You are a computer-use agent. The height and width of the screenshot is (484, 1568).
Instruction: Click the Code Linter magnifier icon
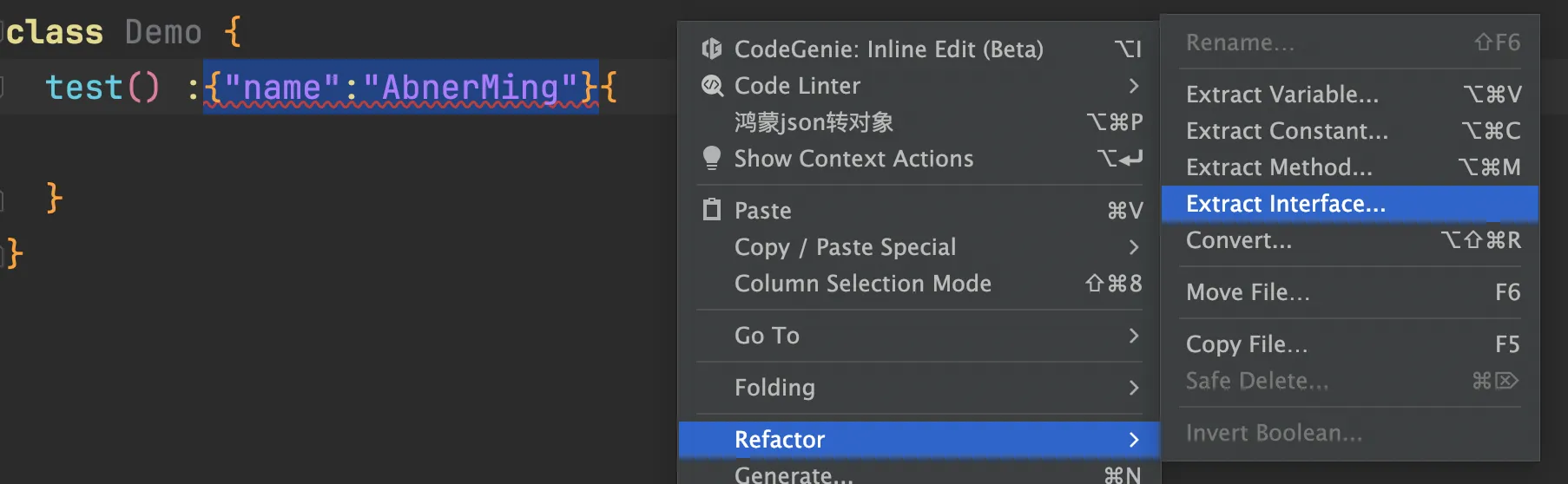click(712, 85)
